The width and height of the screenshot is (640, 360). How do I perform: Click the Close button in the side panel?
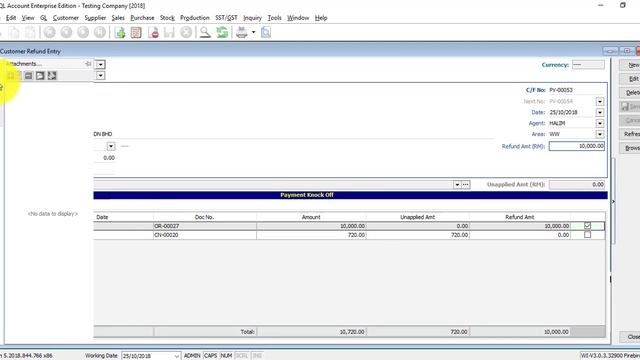(630, 337)
